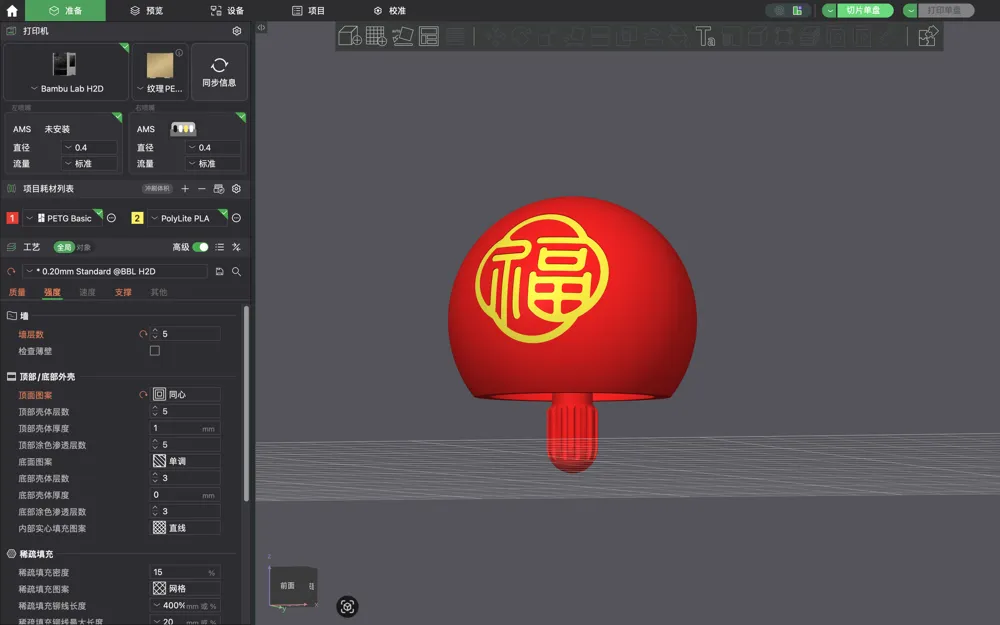Screen dimensions: 1000x625
Task: Switch to the 设备 tab
Action: coord(228,10)
